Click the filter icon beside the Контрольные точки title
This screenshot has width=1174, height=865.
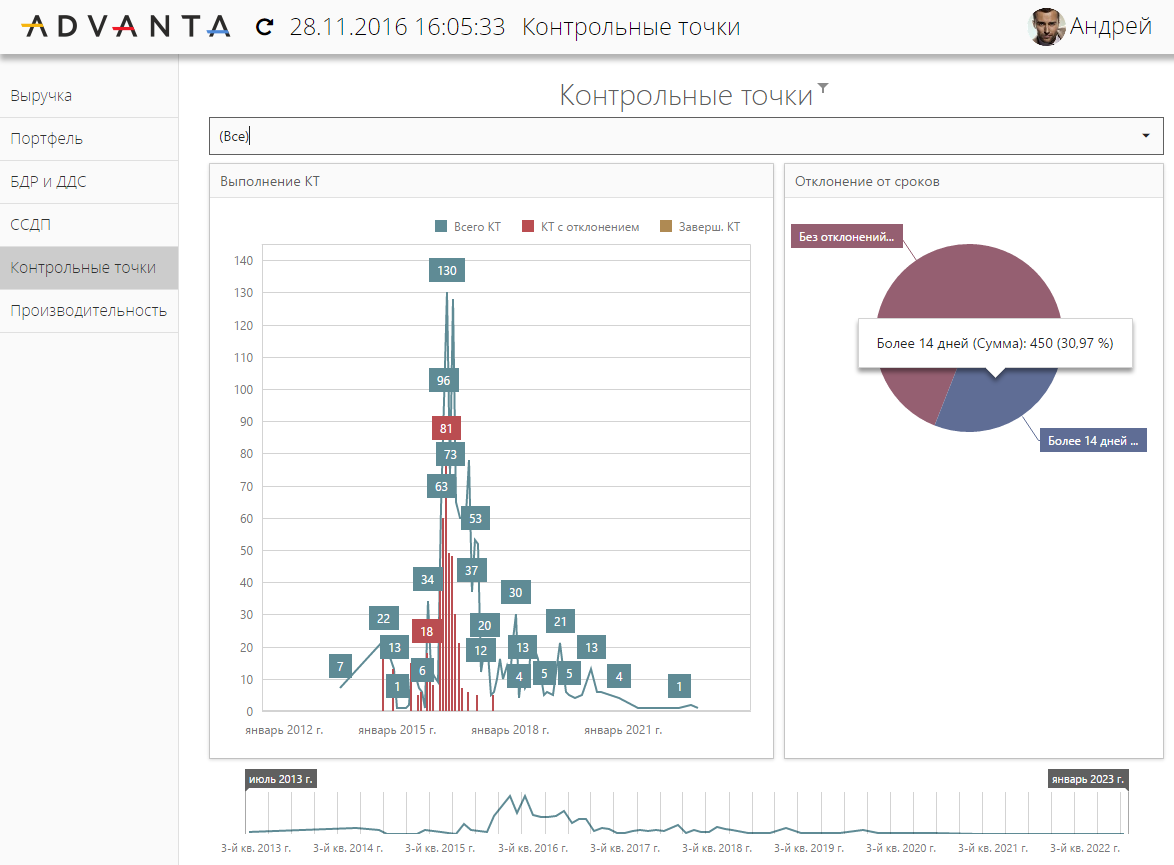[x=823, y=89]
